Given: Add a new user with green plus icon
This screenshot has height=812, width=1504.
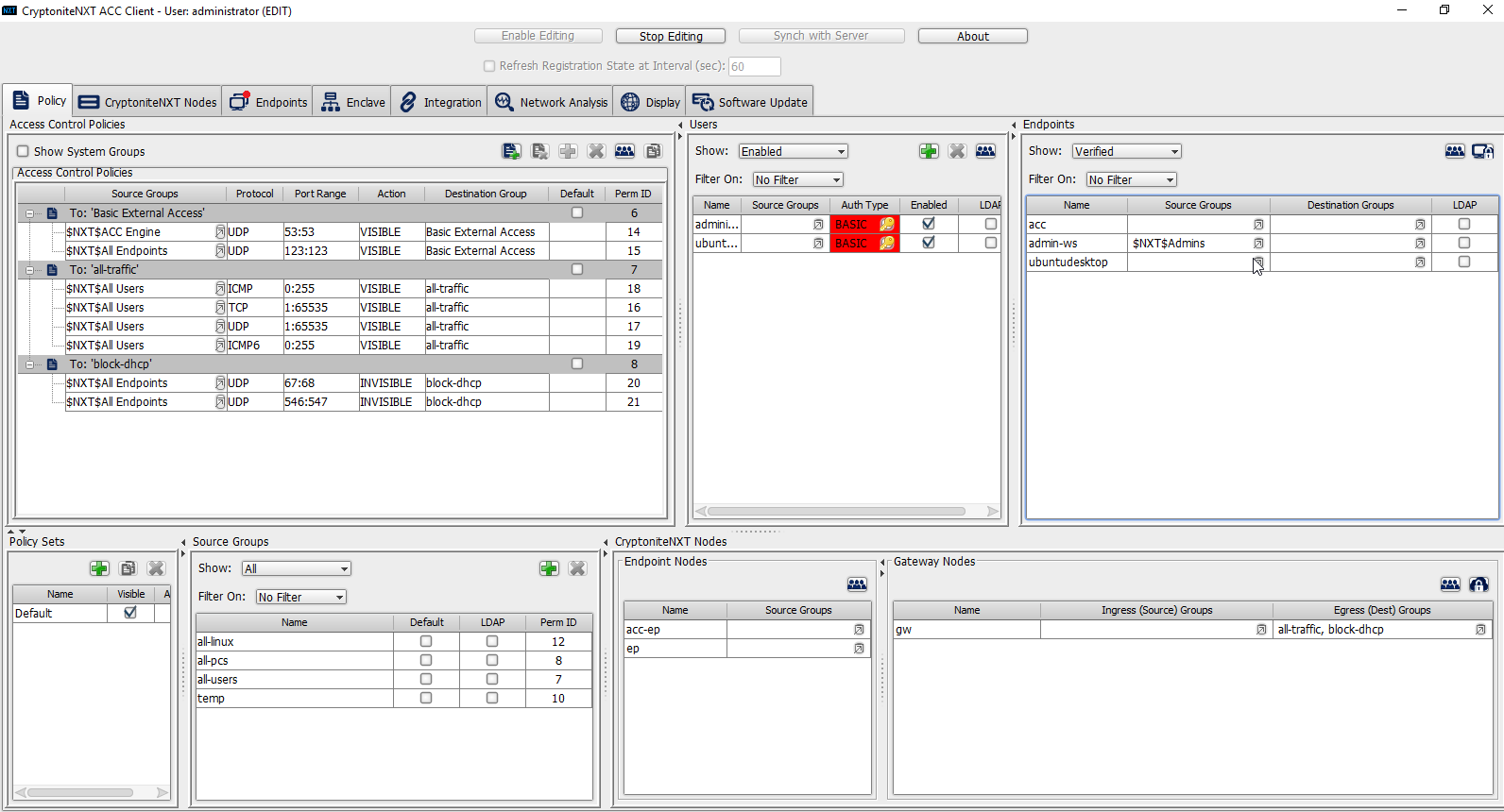Looking at the screenshot, I should [x=929, y=151].
